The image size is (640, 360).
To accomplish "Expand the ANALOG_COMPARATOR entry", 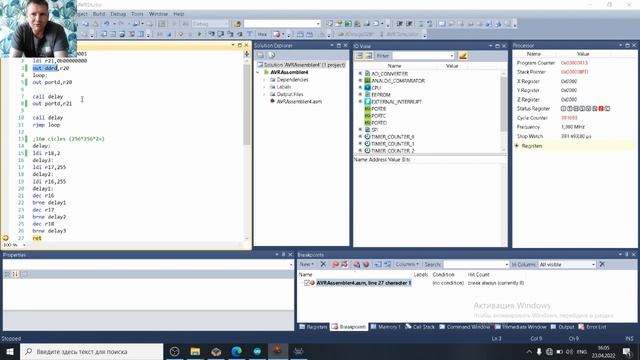I will pos(360,80).
